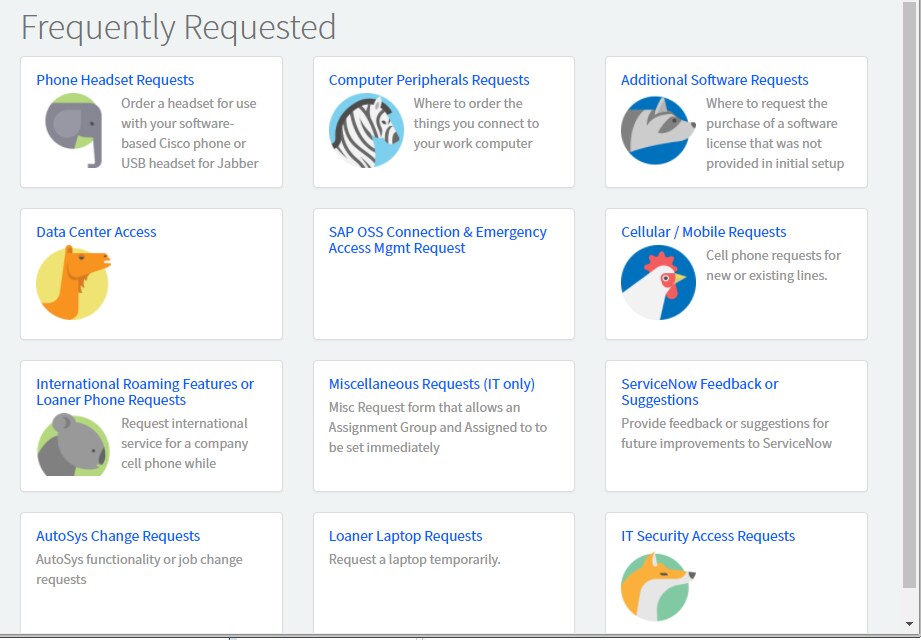
Task: Click the vertical scrollbar thumb
Action: (x=909, y=294)
